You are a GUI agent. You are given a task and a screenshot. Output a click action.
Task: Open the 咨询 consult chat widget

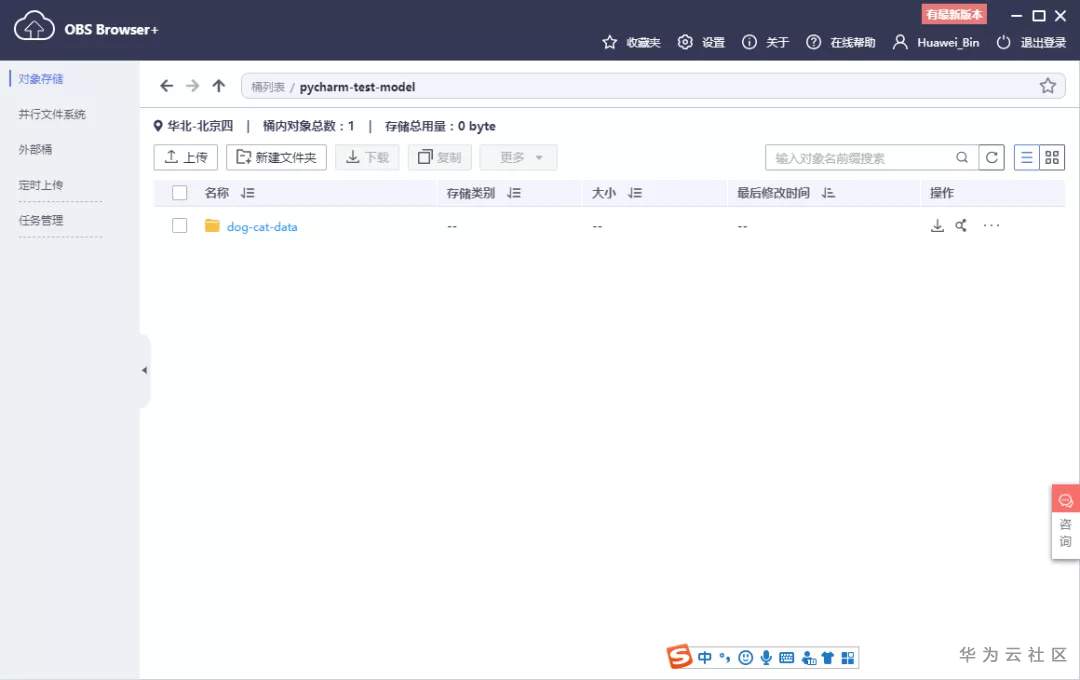coord(1066,522)
